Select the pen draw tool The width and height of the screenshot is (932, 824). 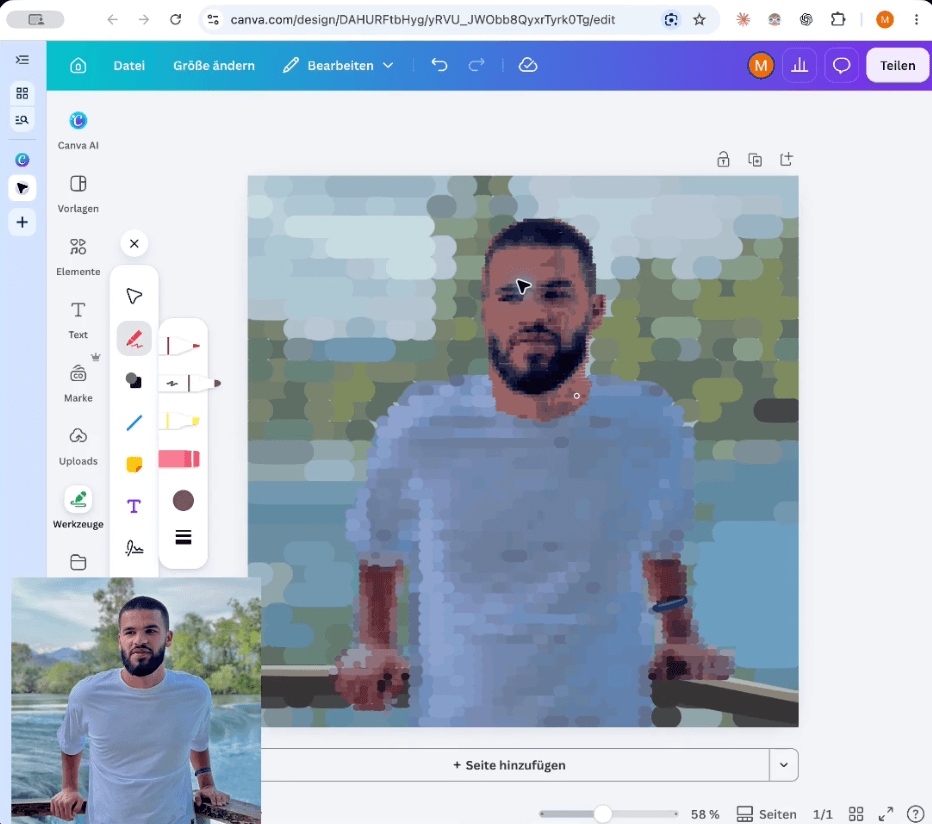coord(134,339)
